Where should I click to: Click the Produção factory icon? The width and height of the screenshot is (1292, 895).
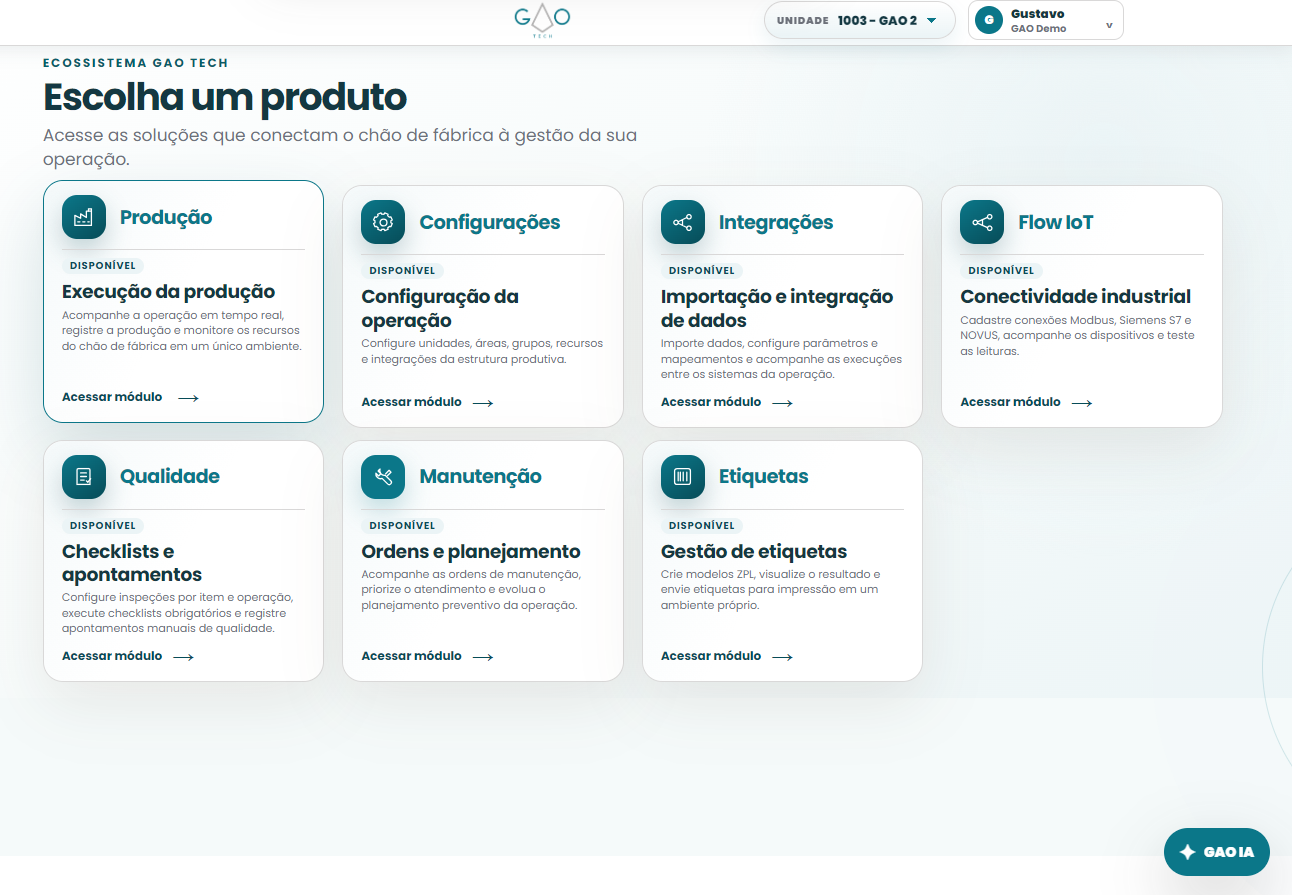84,217
